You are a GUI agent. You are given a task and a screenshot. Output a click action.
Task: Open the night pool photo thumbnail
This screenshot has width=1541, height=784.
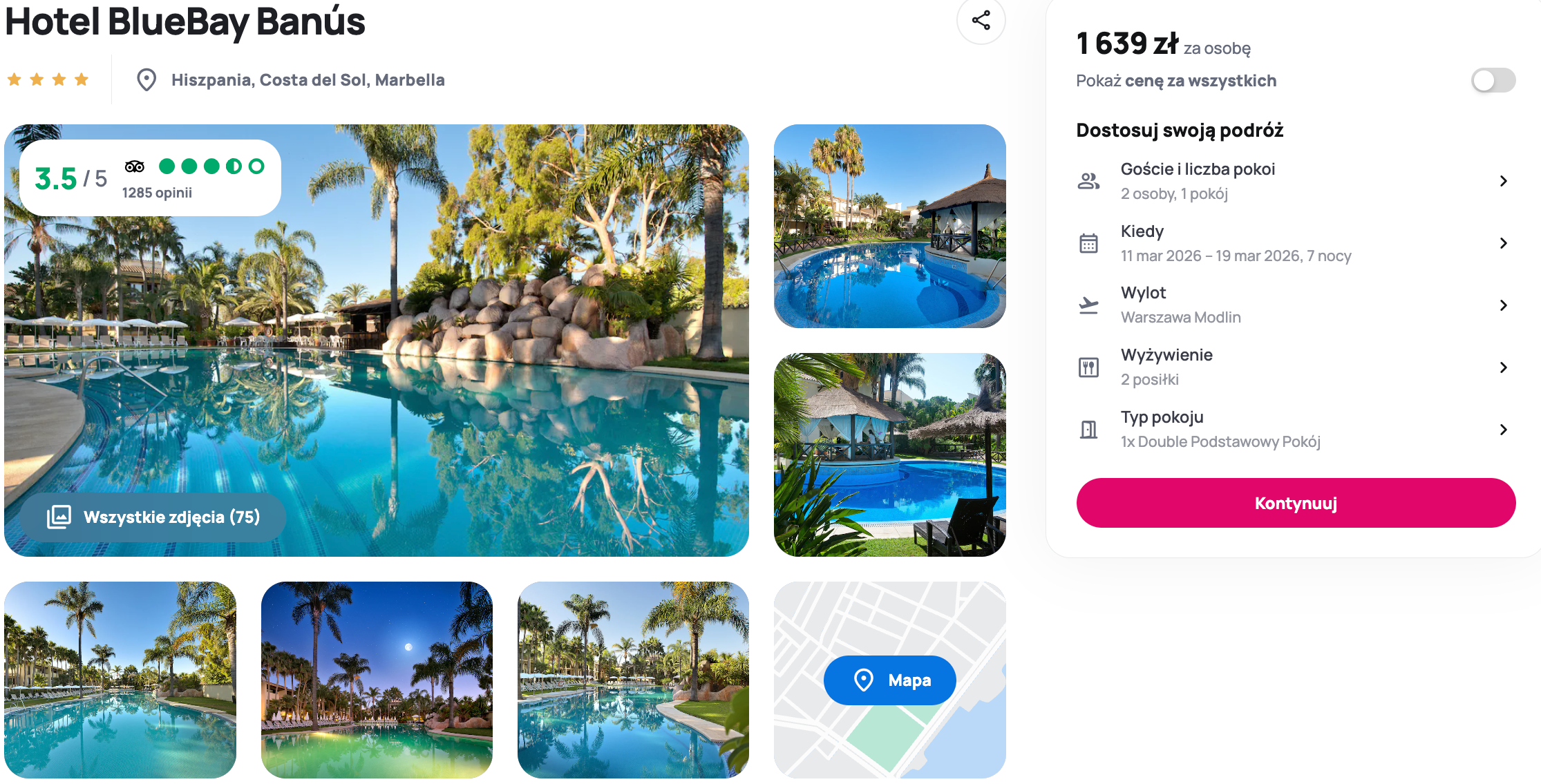377,680
